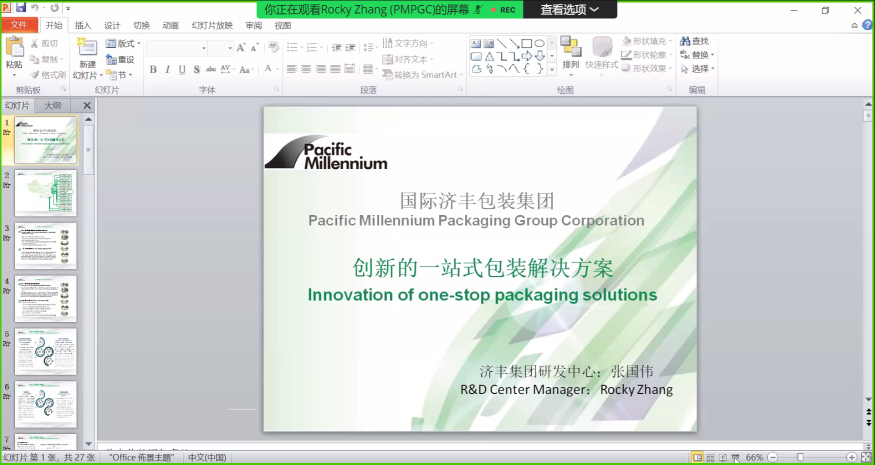Open the Replace (替换) dropdown
Image resolution: width=875 pixels, height=465 pixels.
pyautogui.click(x=698, y=55)
